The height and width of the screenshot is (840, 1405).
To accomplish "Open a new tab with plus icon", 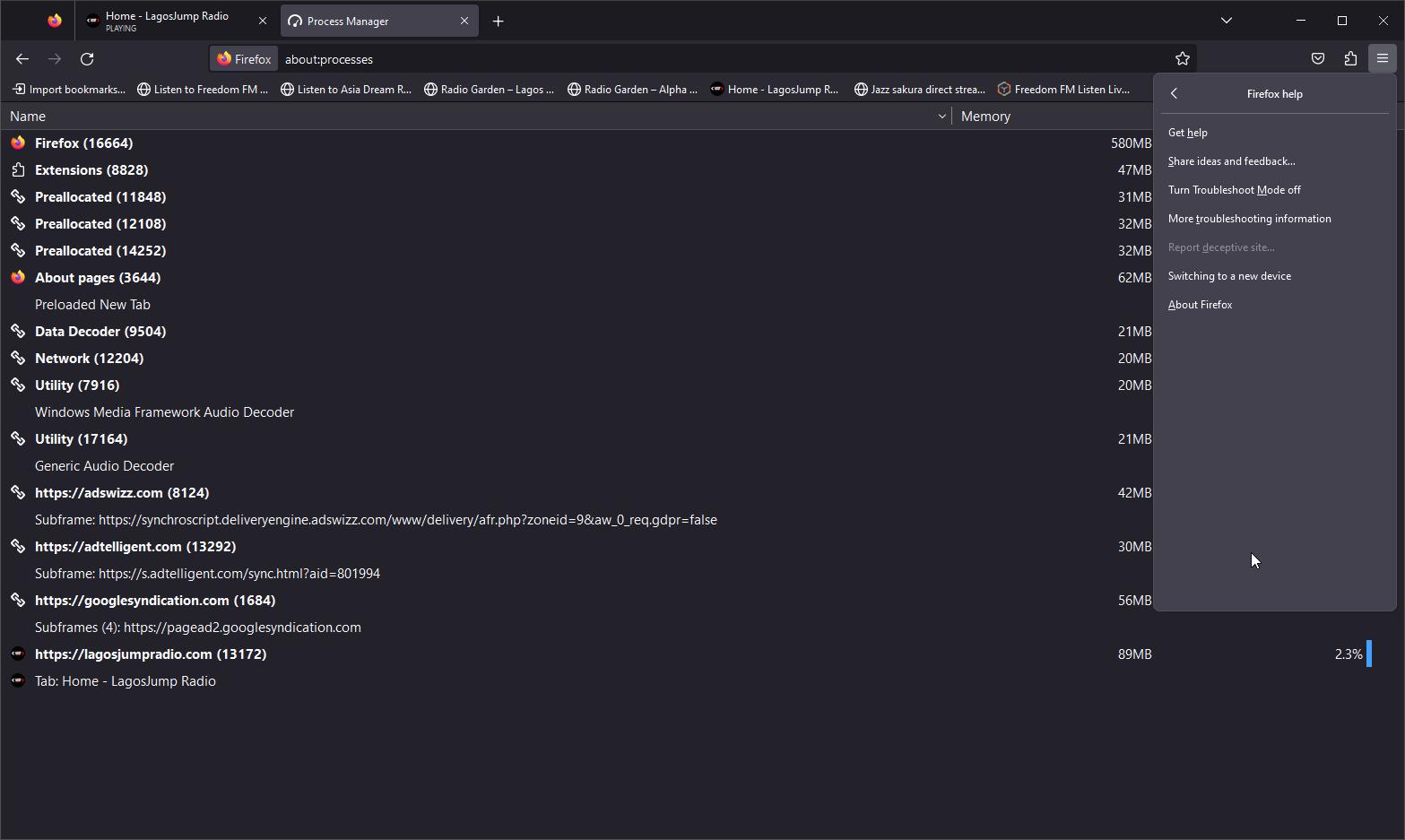I will (x=499, y=21).
